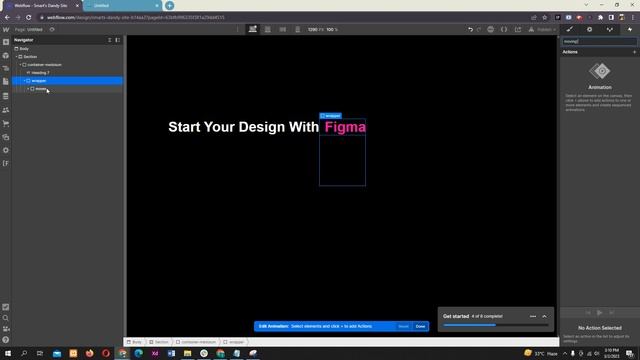This screenshot has width=640, height=360.
Task: Collapse the Section tree node
Action: tap(16, 57)
